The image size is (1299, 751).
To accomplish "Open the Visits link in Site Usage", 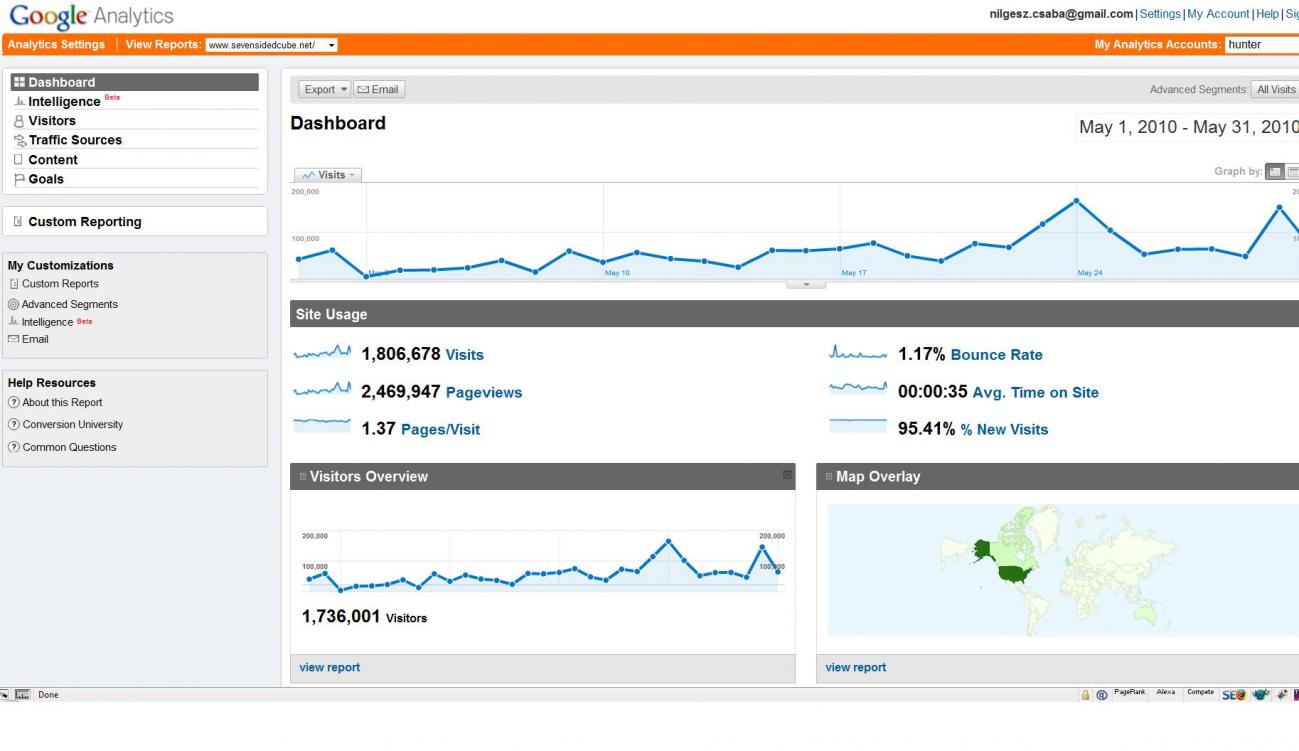I will pos(464,355).
